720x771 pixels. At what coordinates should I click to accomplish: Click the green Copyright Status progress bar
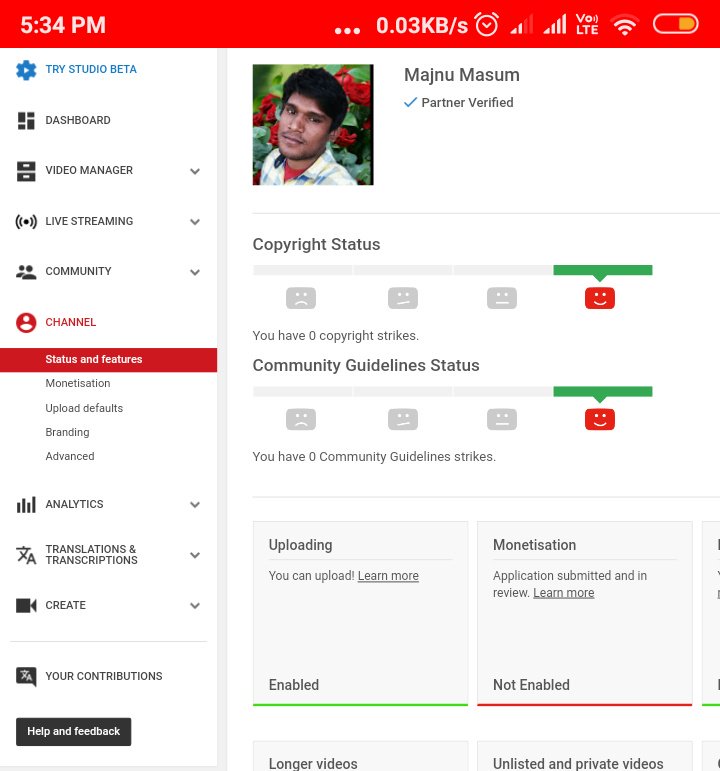pos(602,270)
